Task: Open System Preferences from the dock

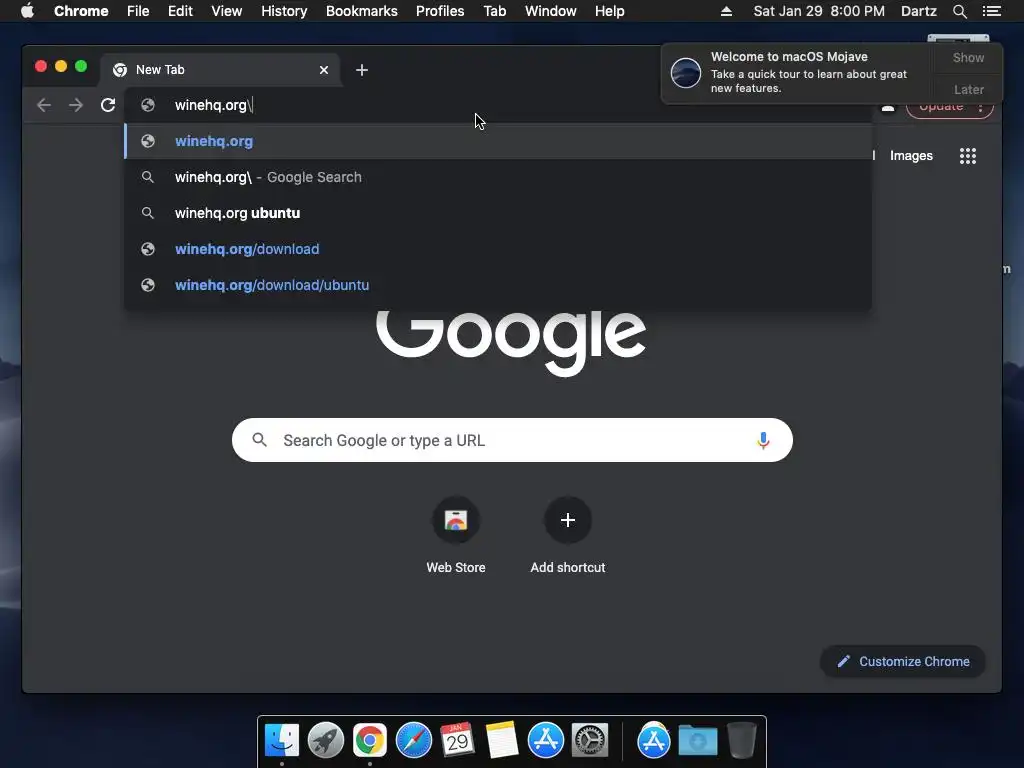Action: pos(590,741)
